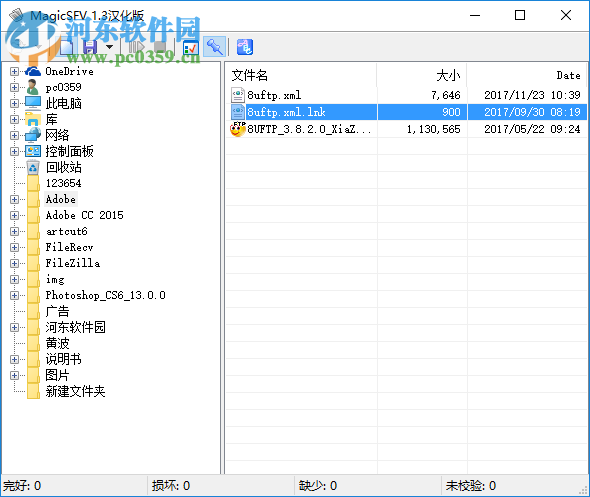
Task: Expand the 网络 tree node
Action: pos(14,135)
